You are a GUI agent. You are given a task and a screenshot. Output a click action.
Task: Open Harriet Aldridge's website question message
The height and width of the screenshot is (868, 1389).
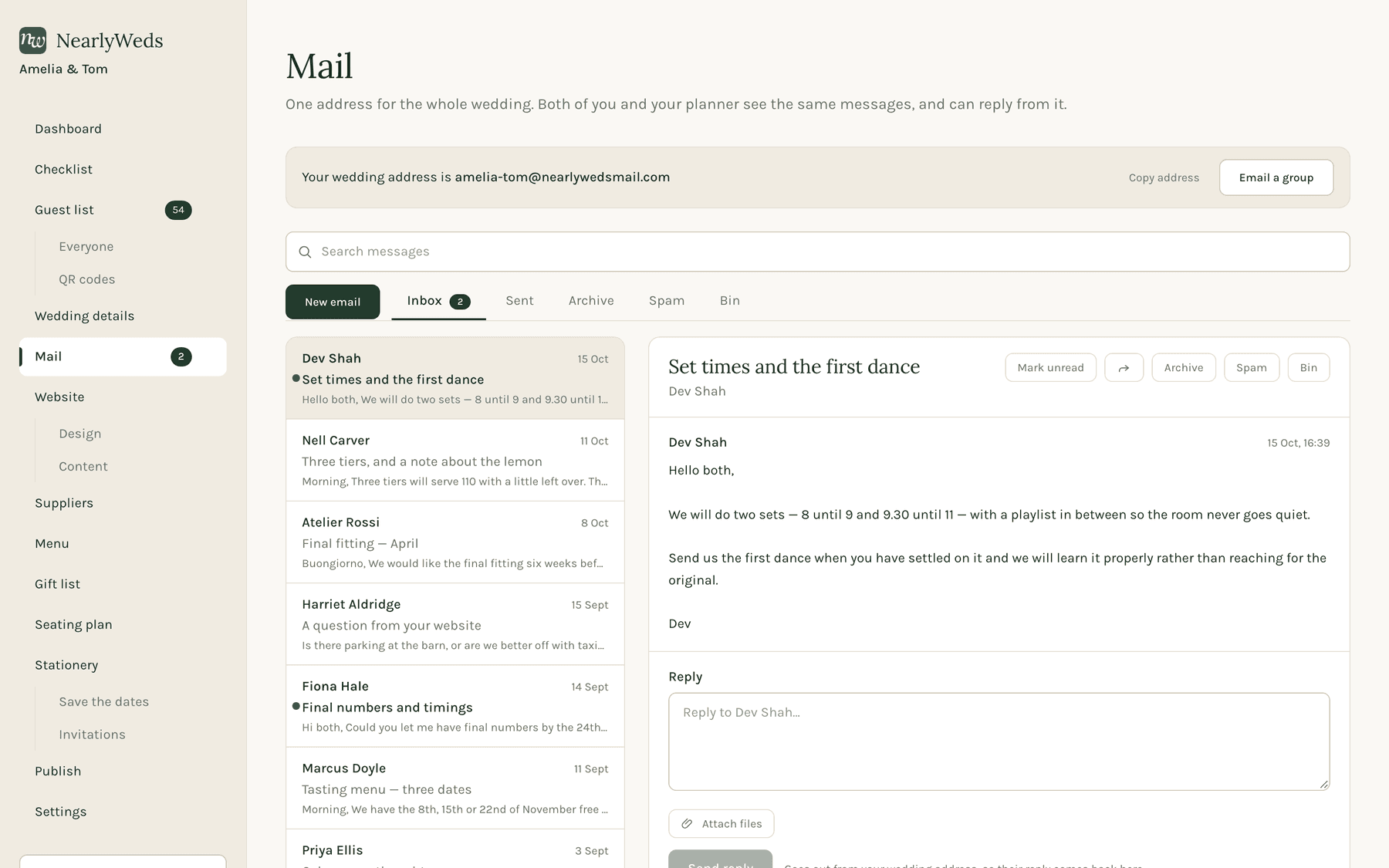point(455,624)
